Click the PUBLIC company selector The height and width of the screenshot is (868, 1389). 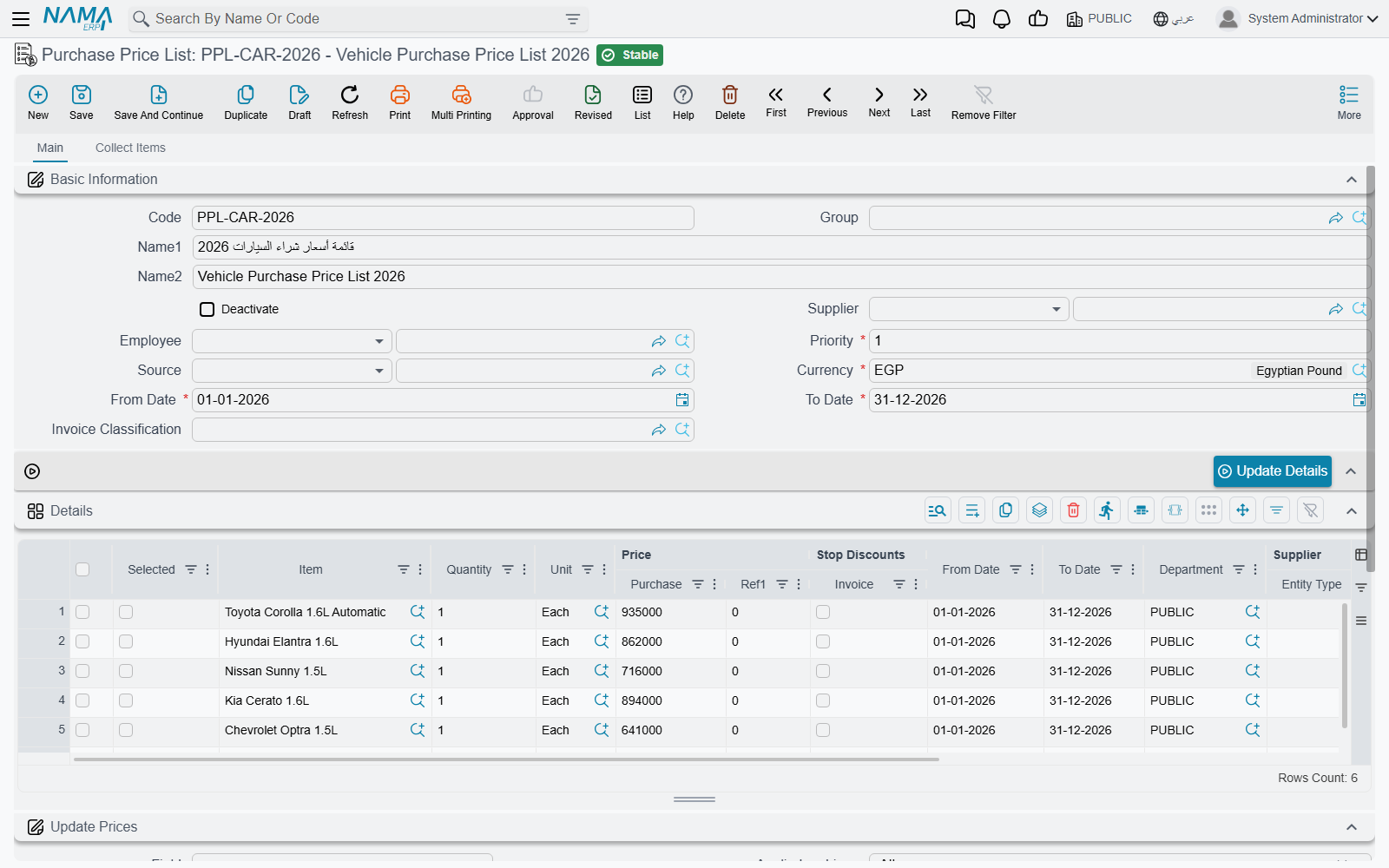click(x=1099, y=18)
